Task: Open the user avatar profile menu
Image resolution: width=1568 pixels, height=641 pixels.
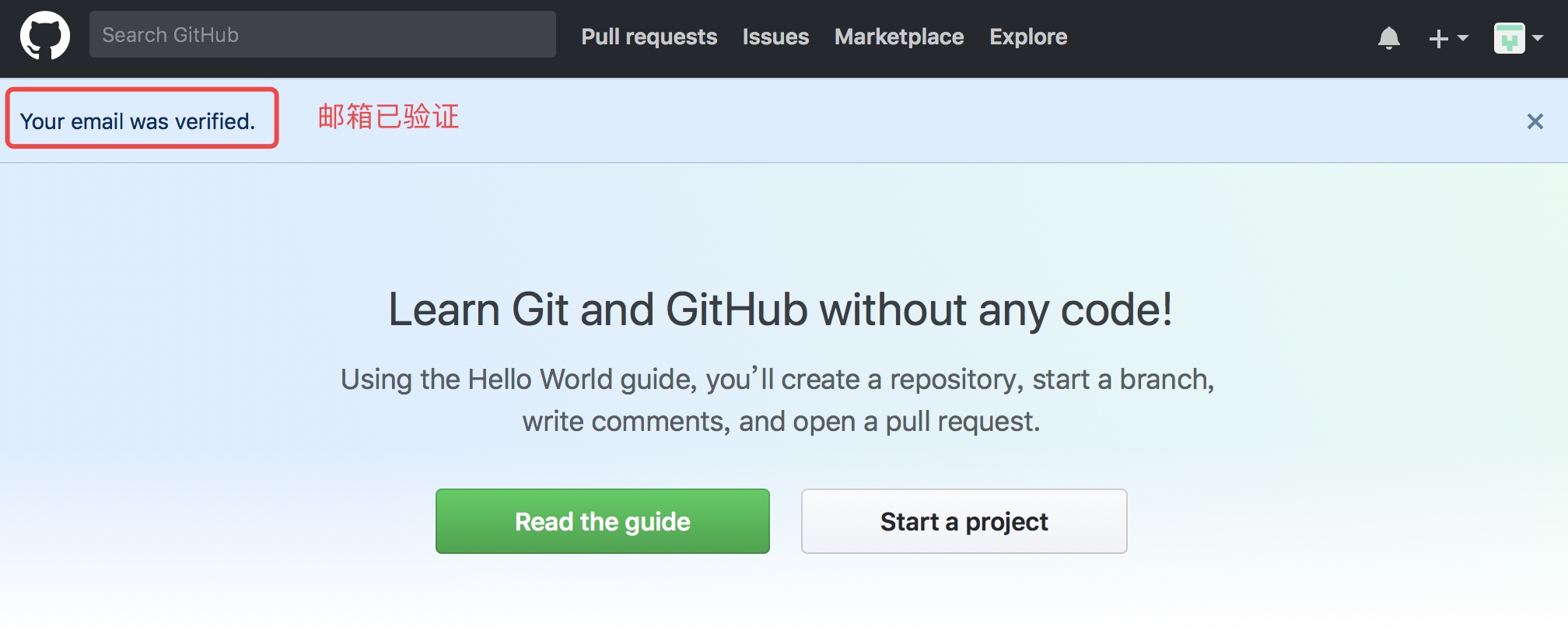Action: [1518, 38]
